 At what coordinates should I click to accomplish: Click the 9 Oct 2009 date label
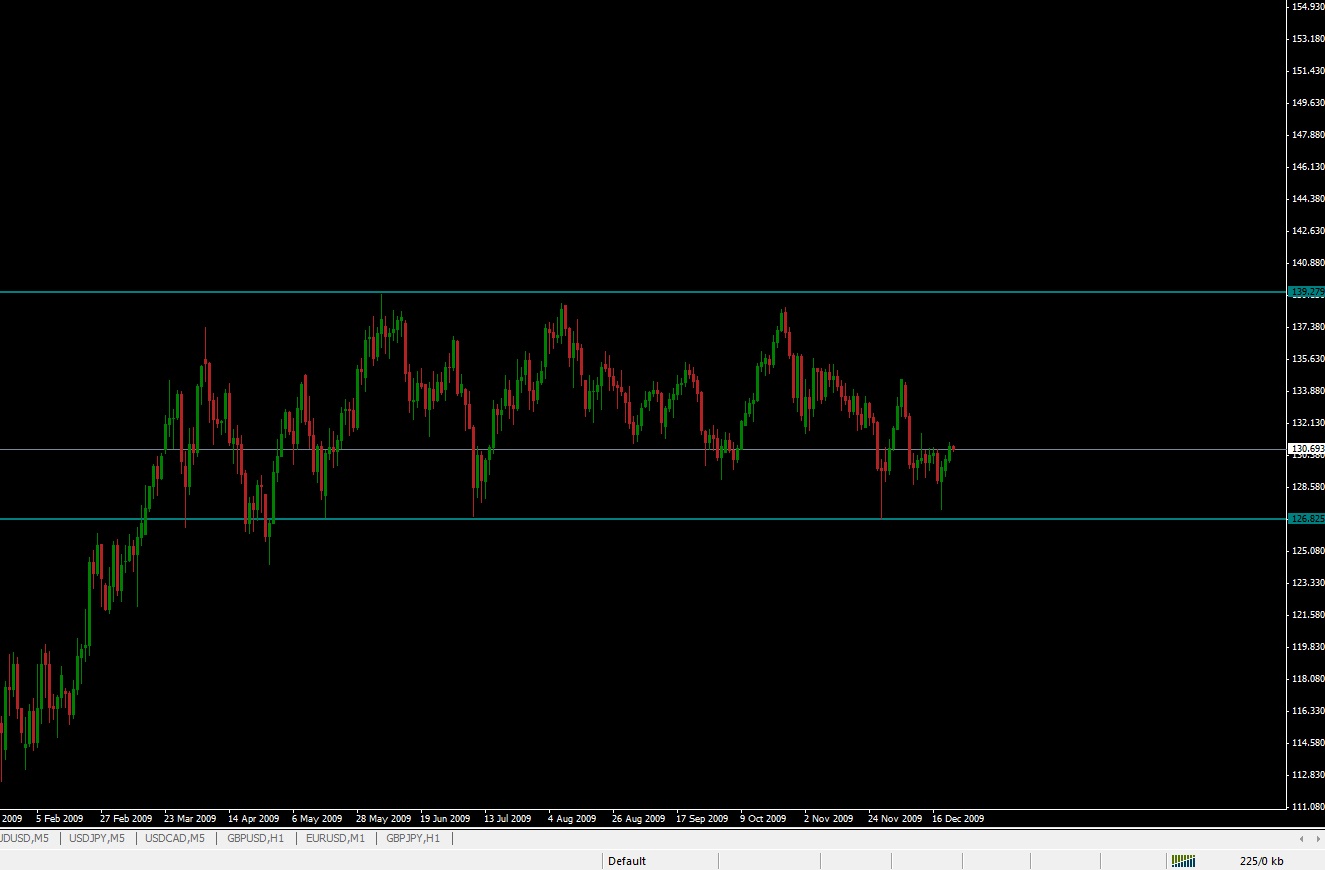[764, 818]
